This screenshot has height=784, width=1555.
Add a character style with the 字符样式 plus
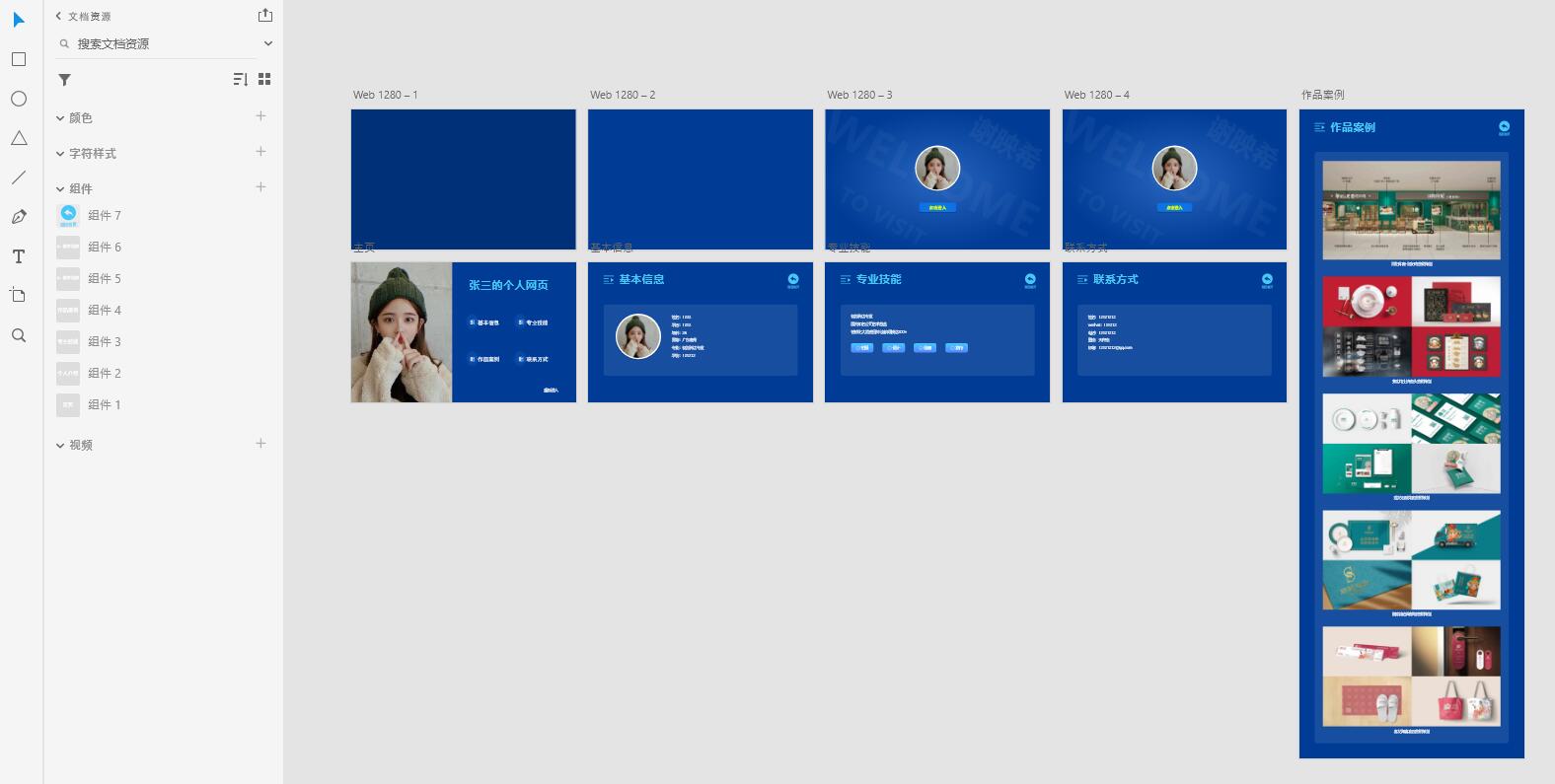coord(260,152)
